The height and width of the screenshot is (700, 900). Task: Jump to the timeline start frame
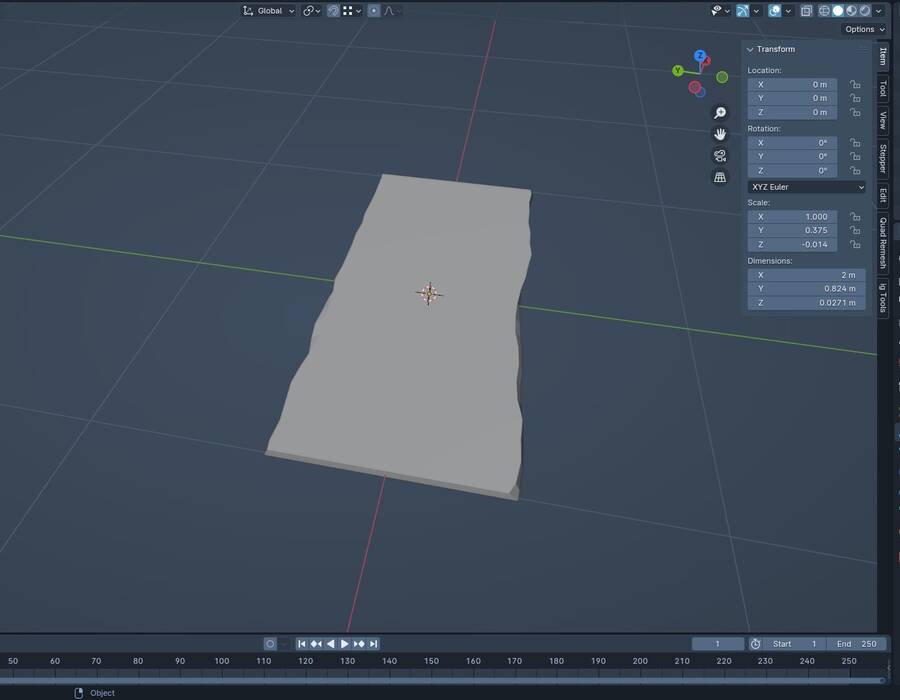(x=301, y=644)
